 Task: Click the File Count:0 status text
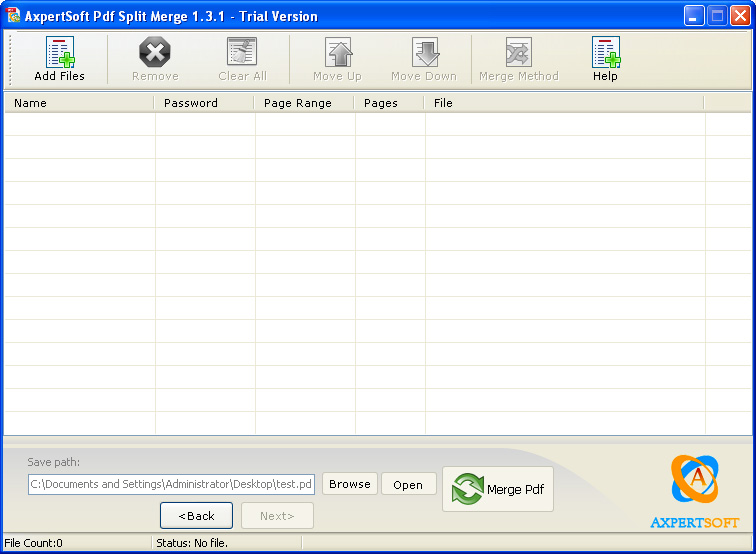pos(33,543)
